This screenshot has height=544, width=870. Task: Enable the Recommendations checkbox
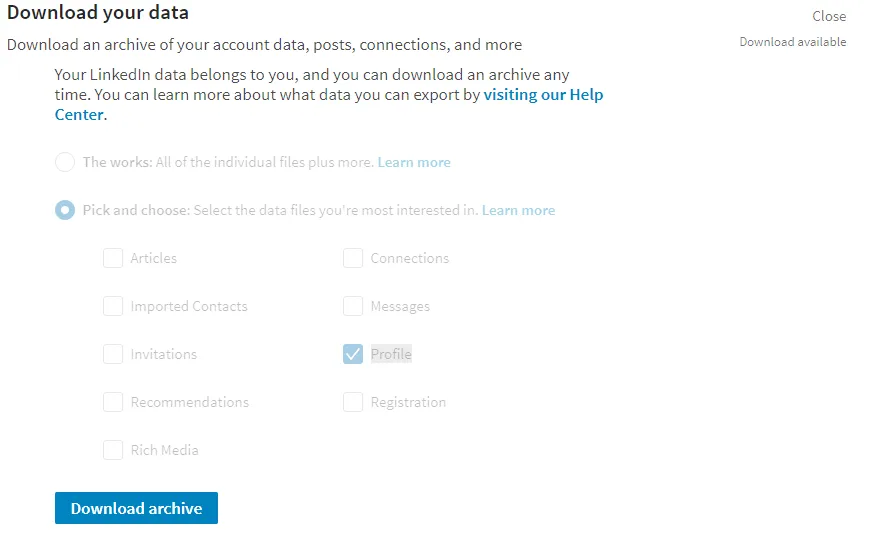pyautogui.click(x=113, y=402)
